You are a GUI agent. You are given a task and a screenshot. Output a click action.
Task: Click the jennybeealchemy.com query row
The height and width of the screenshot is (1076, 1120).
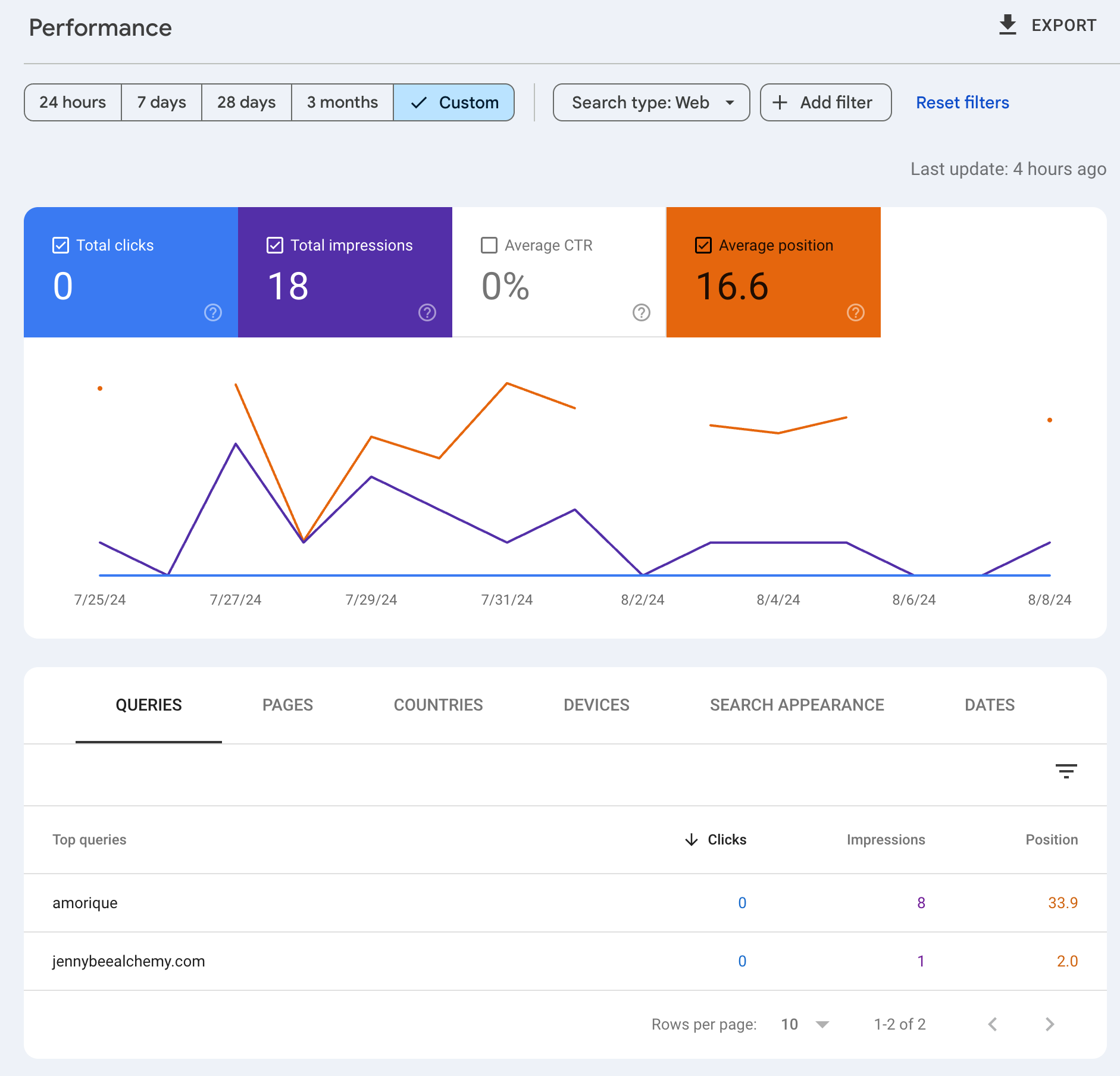click(565, 961)
